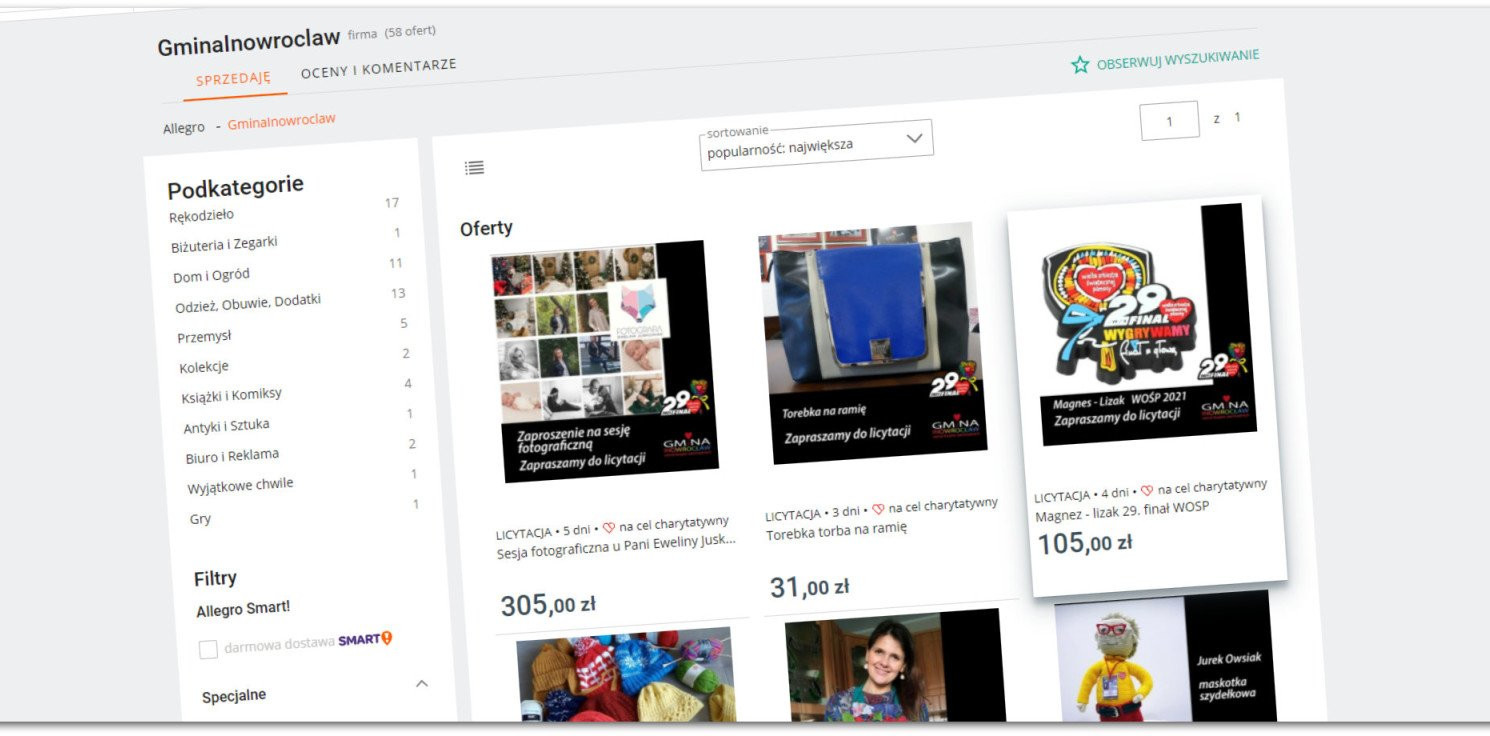Click Obserwuj wyszukiwanie link
1490x736 pixels.
point(1177,59)
